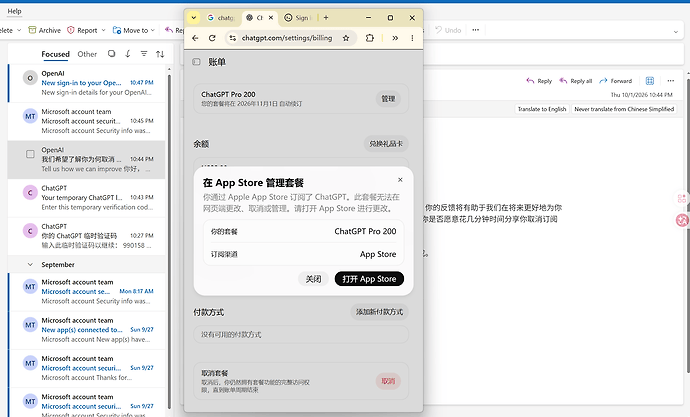Click the site info icon in address bar

tap(233, 38)
